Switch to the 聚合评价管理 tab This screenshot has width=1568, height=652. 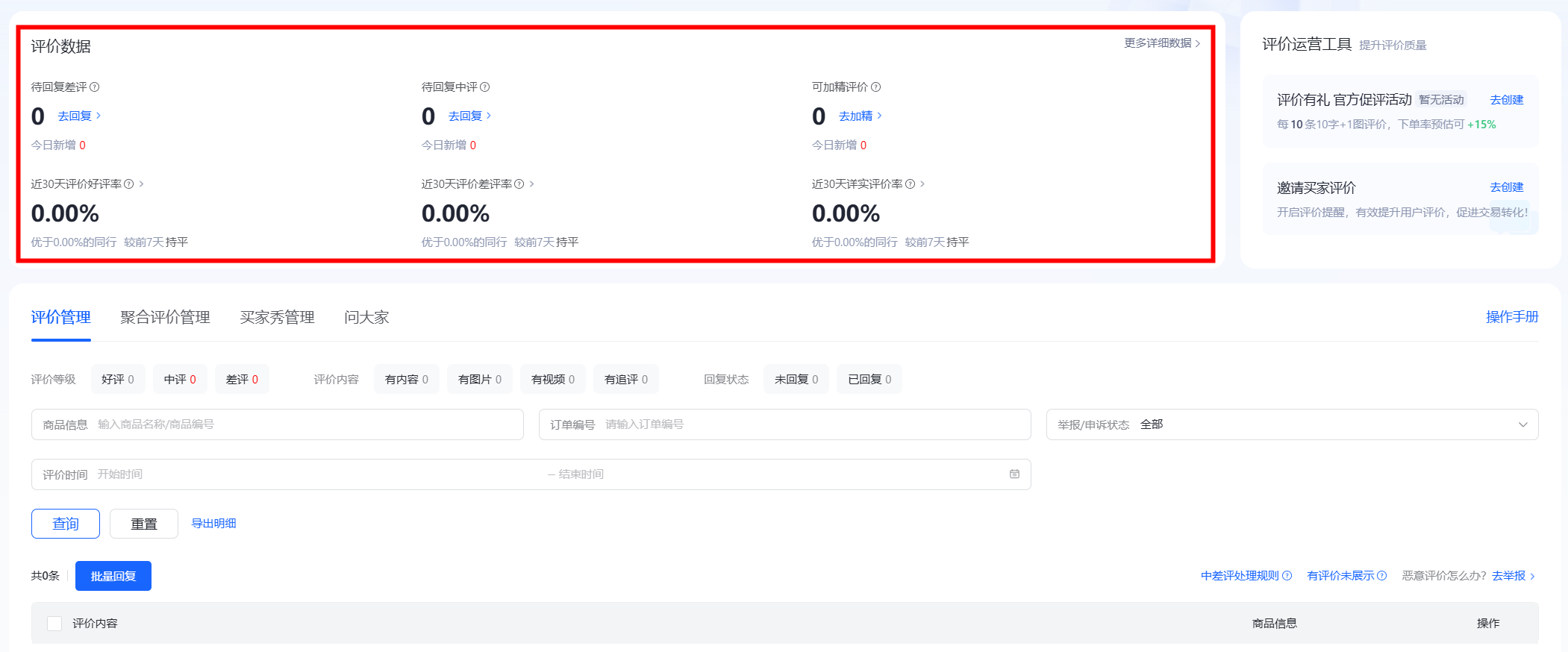point(165,318)
